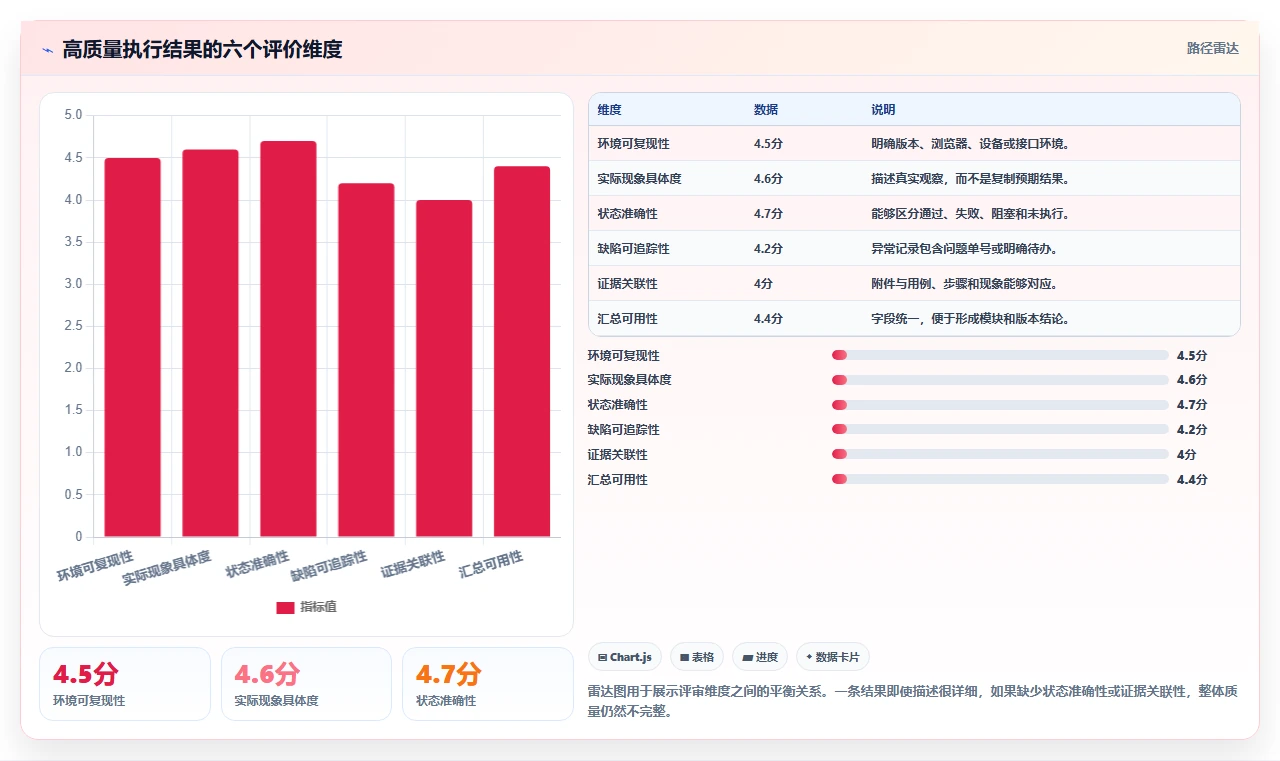Viewport: 1280px width, 761px height.
Task: Select the 4.5分 环境可复现性 stat card
Action: click(125, 684)
